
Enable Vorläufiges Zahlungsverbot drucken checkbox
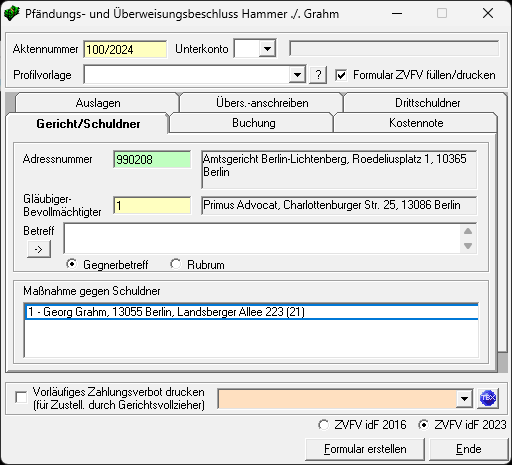point(21,398)
